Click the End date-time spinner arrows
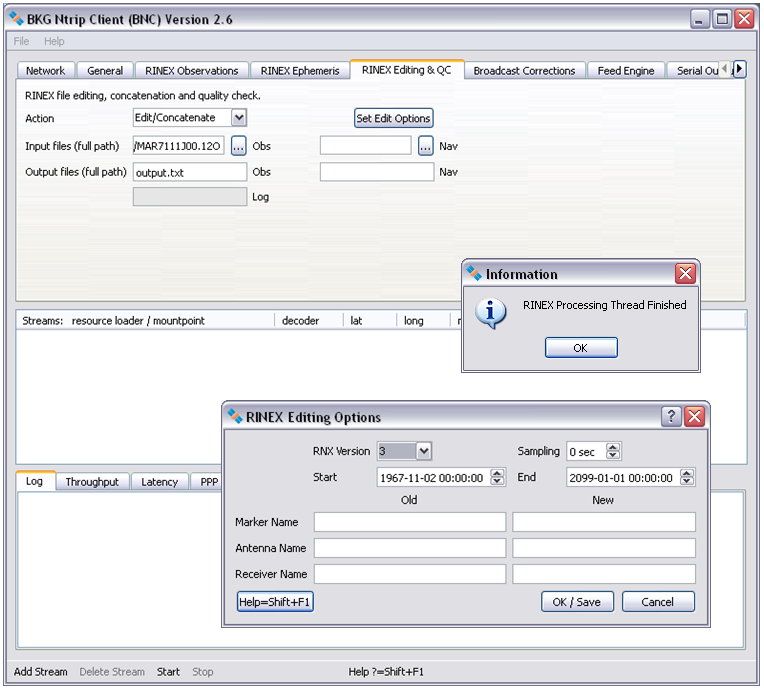The image size is (764, 691). (x=687, y=478)
